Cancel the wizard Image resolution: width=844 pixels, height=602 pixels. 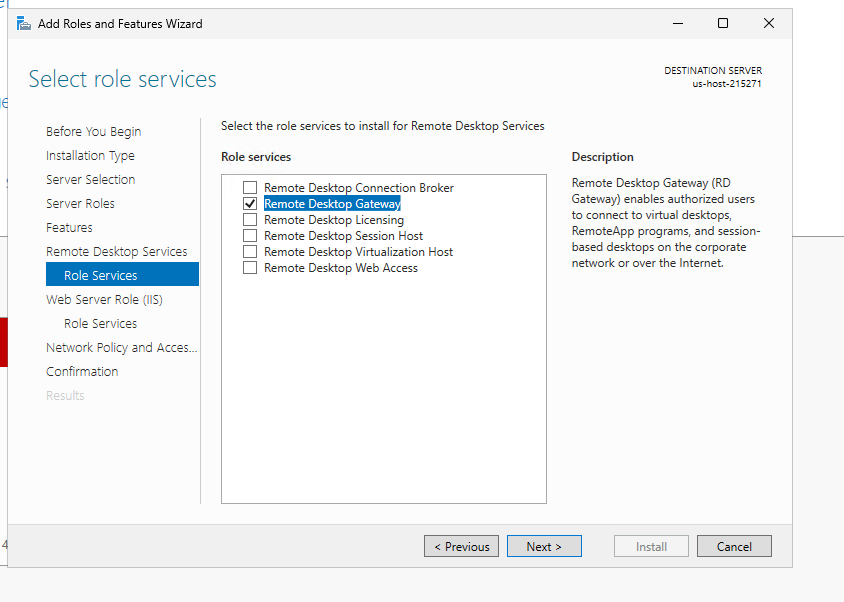coord(734,546)
